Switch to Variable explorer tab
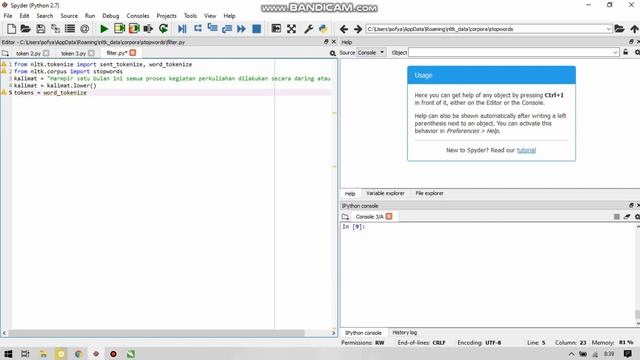Image resolution: width=640 pixels, height=360 pixels. pos(385,193)
